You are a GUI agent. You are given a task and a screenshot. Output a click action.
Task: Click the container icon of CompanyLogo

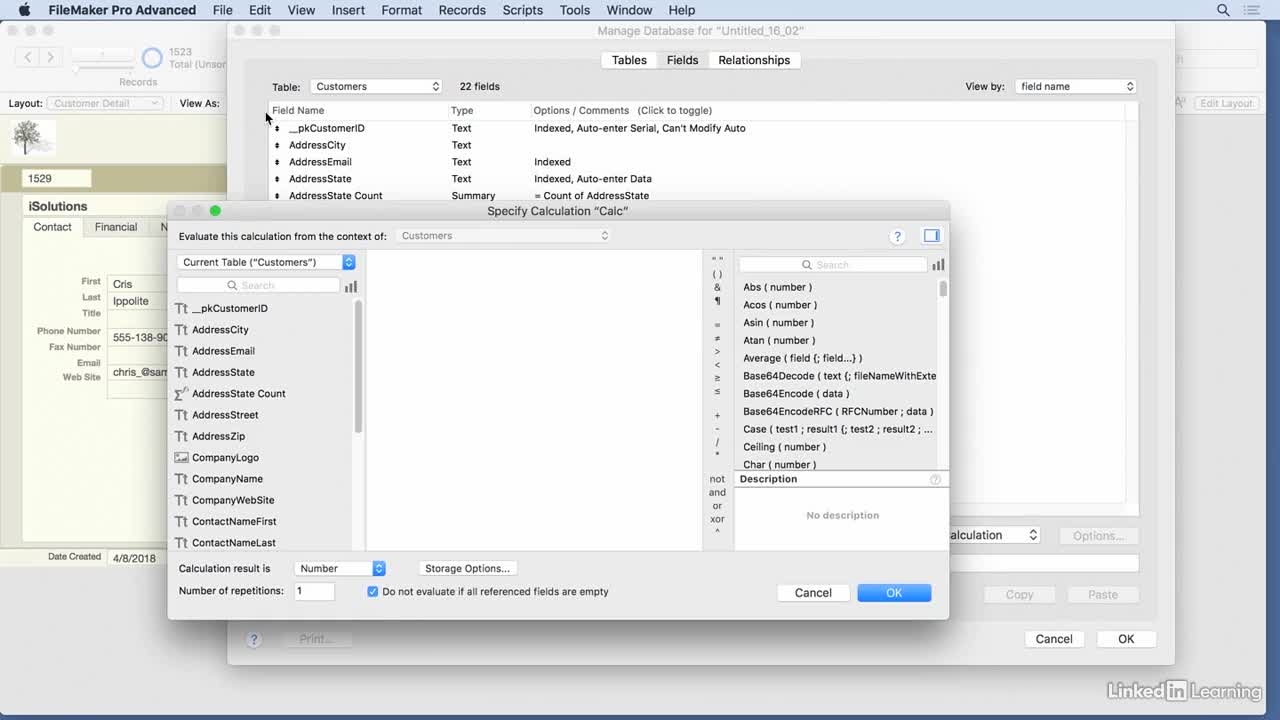181,458
